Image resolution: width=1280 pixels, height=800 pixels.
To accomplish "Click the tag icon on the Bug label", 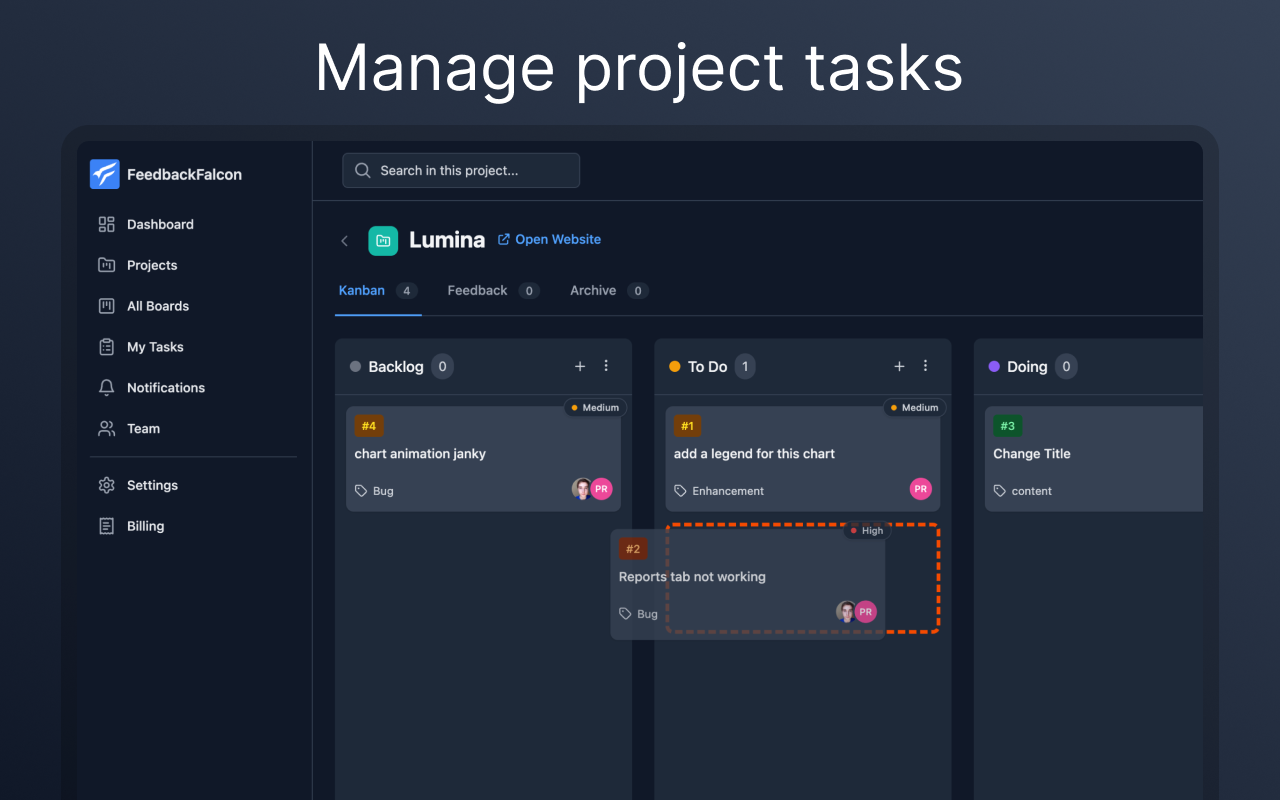I will click(360, 490).
